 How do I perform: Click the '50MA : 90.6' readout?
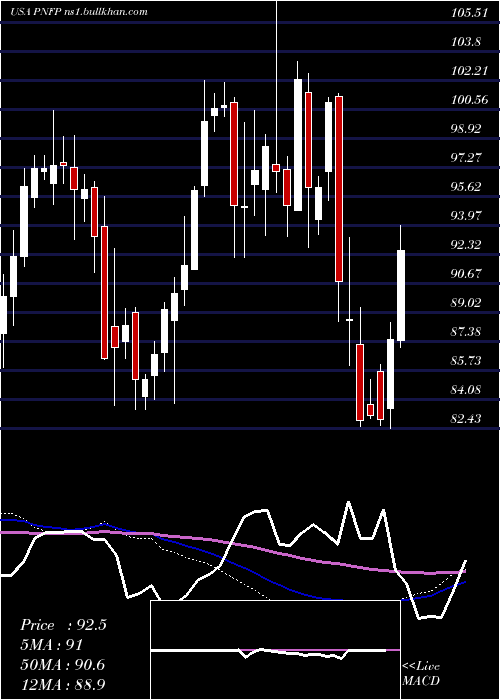[62, 665]
